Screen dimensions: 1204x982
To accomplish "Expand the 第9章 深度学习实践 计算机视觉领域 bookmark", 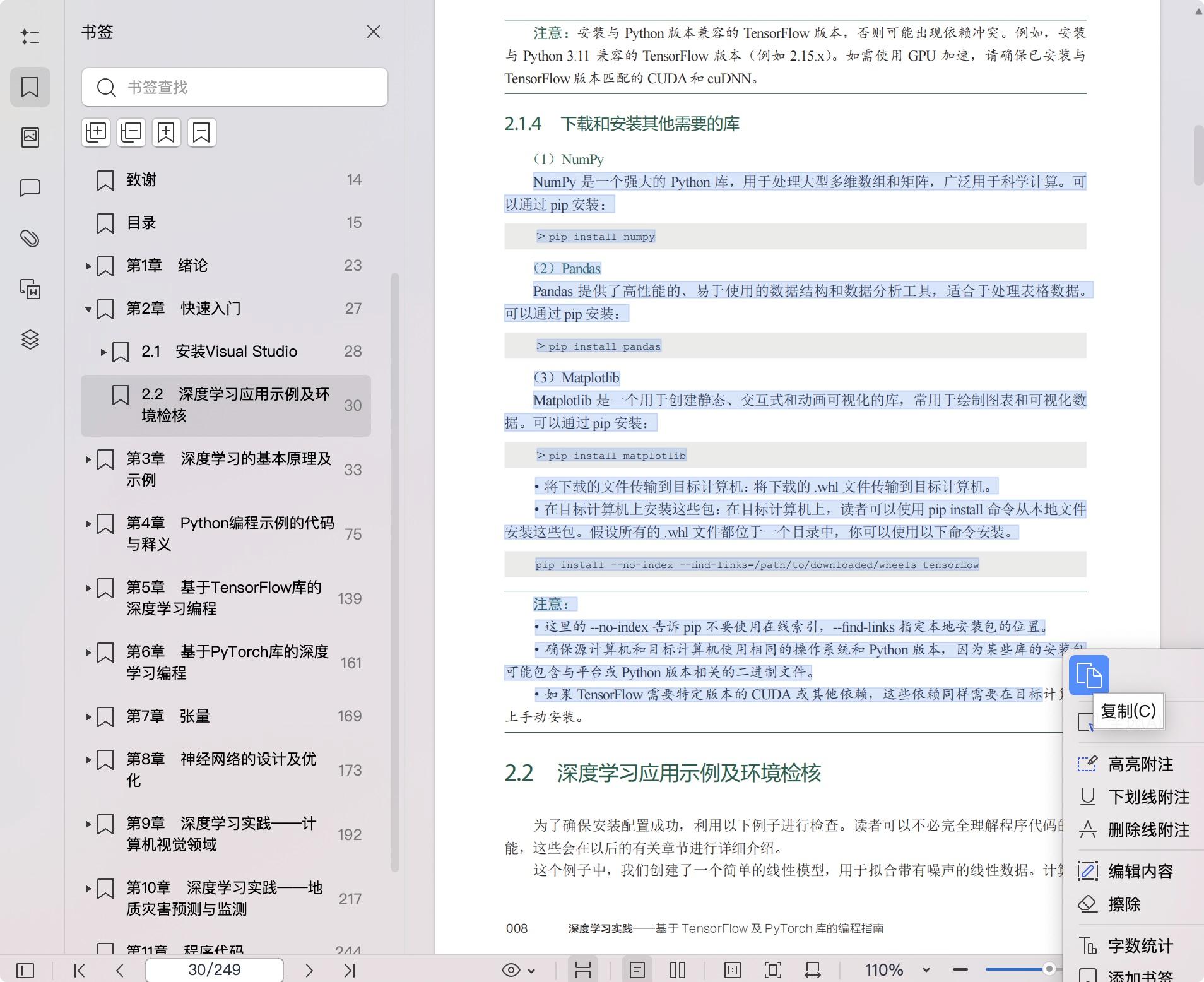I will pos(88,824).
